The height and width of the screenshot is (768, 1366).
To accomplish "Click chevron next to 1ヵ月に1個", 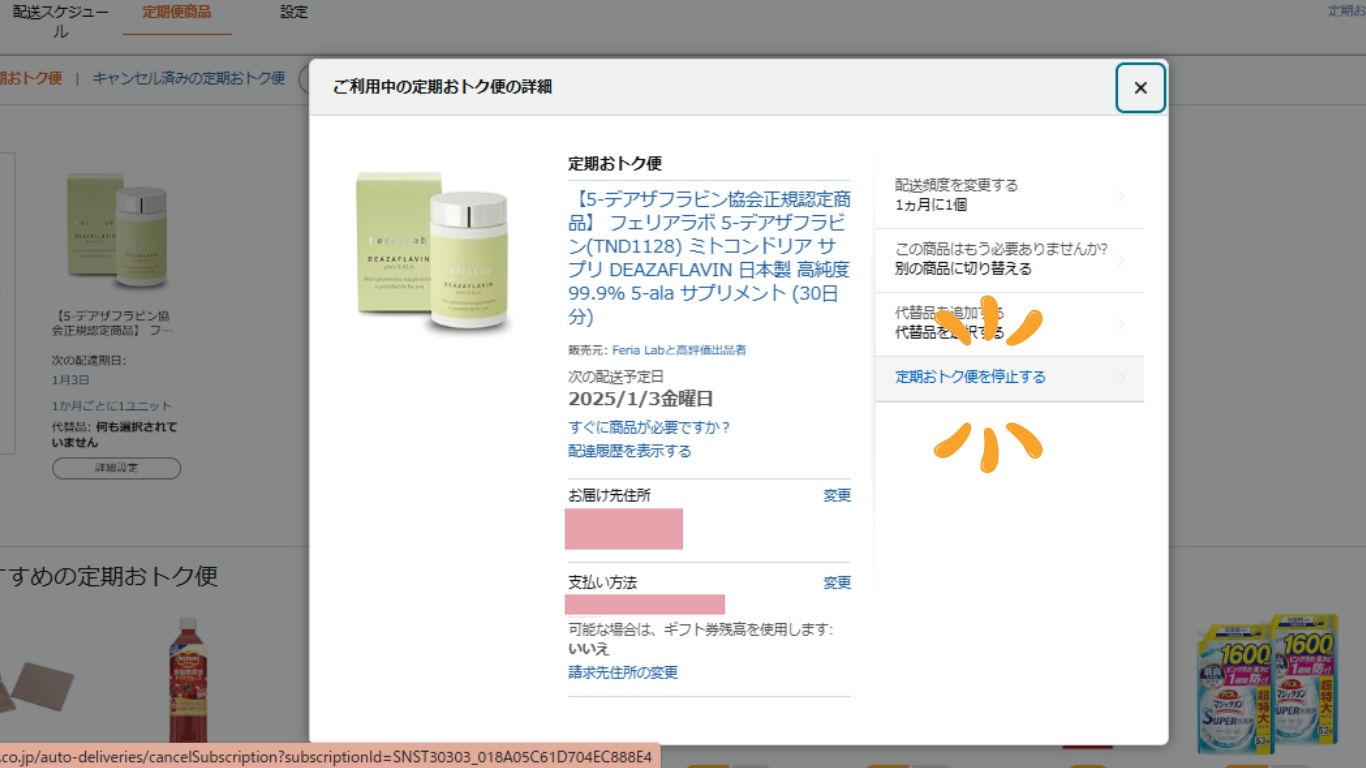I will coord(1121,197).
